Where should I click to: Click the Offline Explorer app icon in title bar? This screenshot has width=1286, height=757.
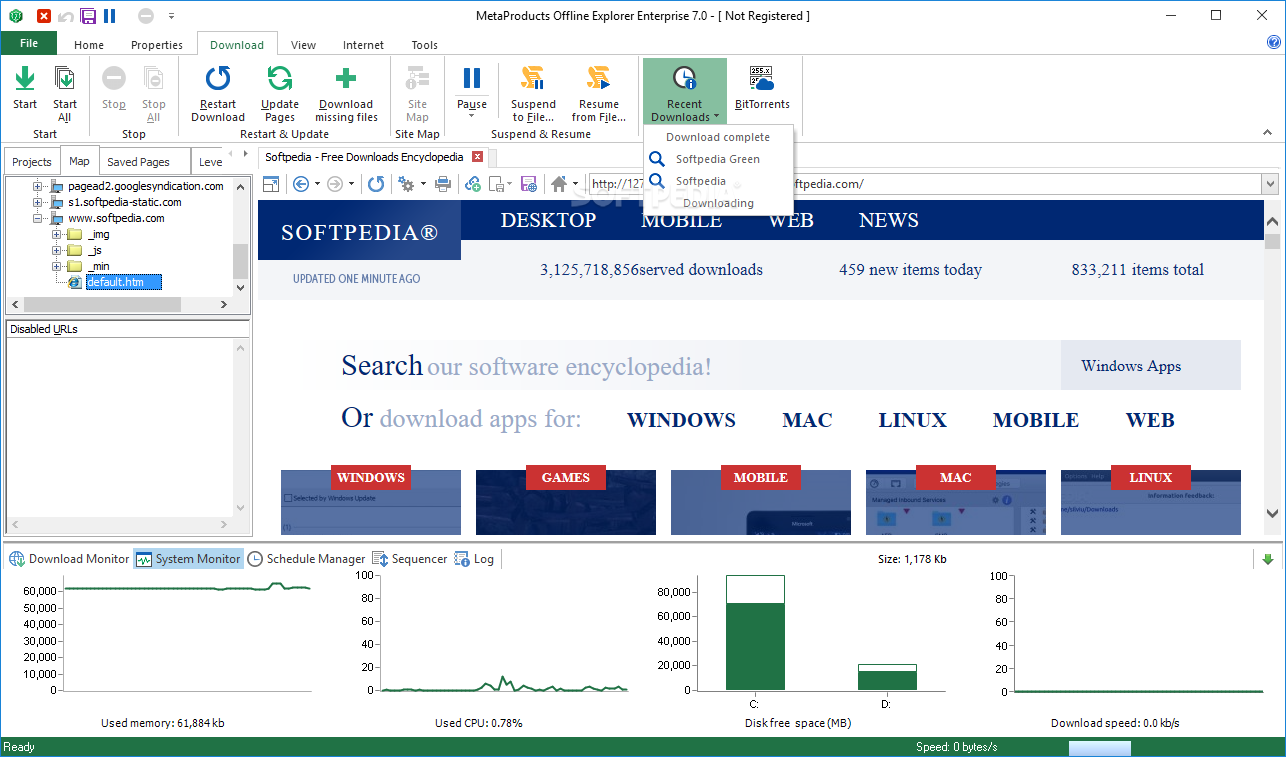point(14,16)
